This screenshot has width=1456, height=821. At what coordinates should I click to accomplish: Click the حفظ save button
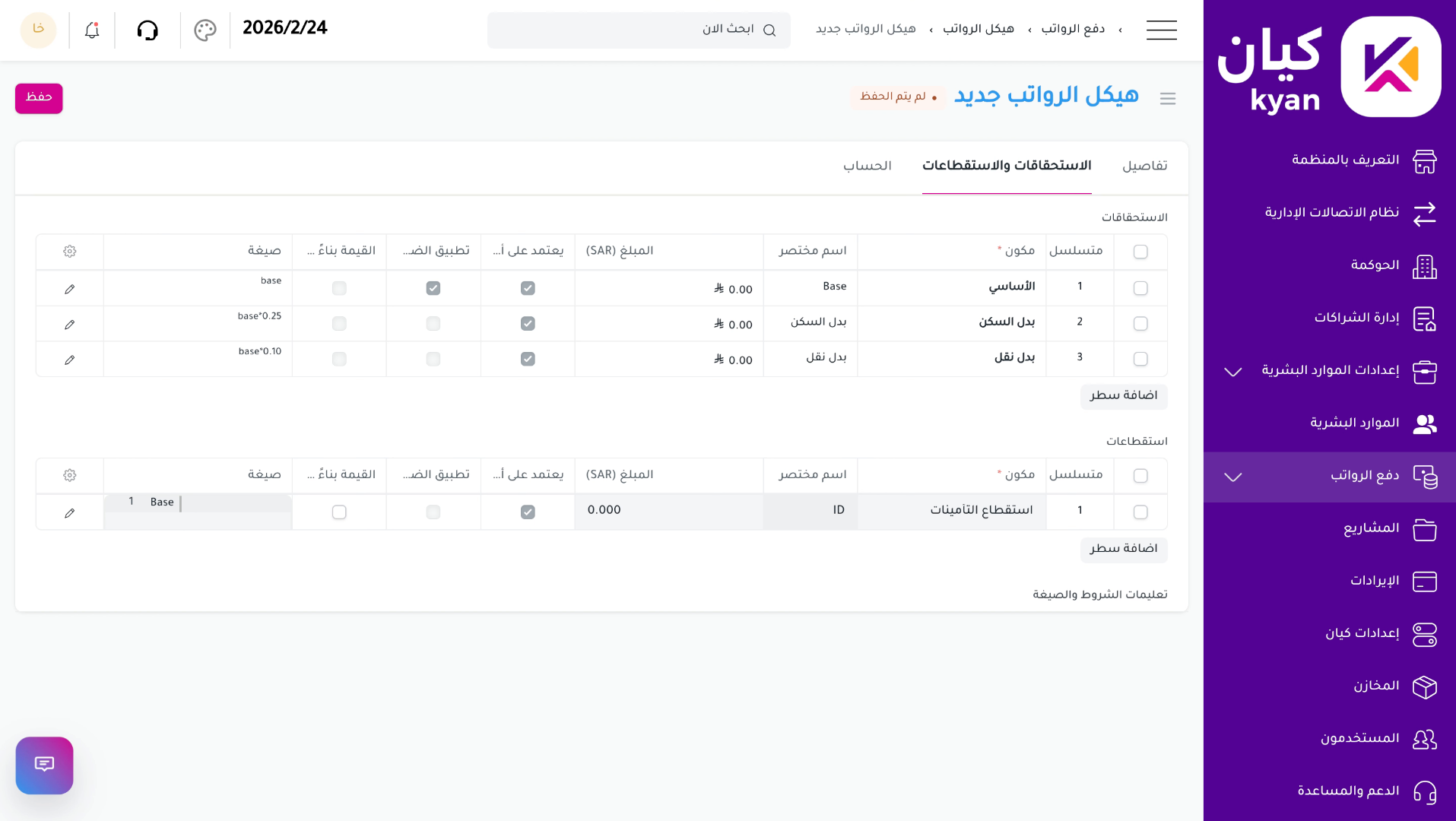click(x=39, y=98)
